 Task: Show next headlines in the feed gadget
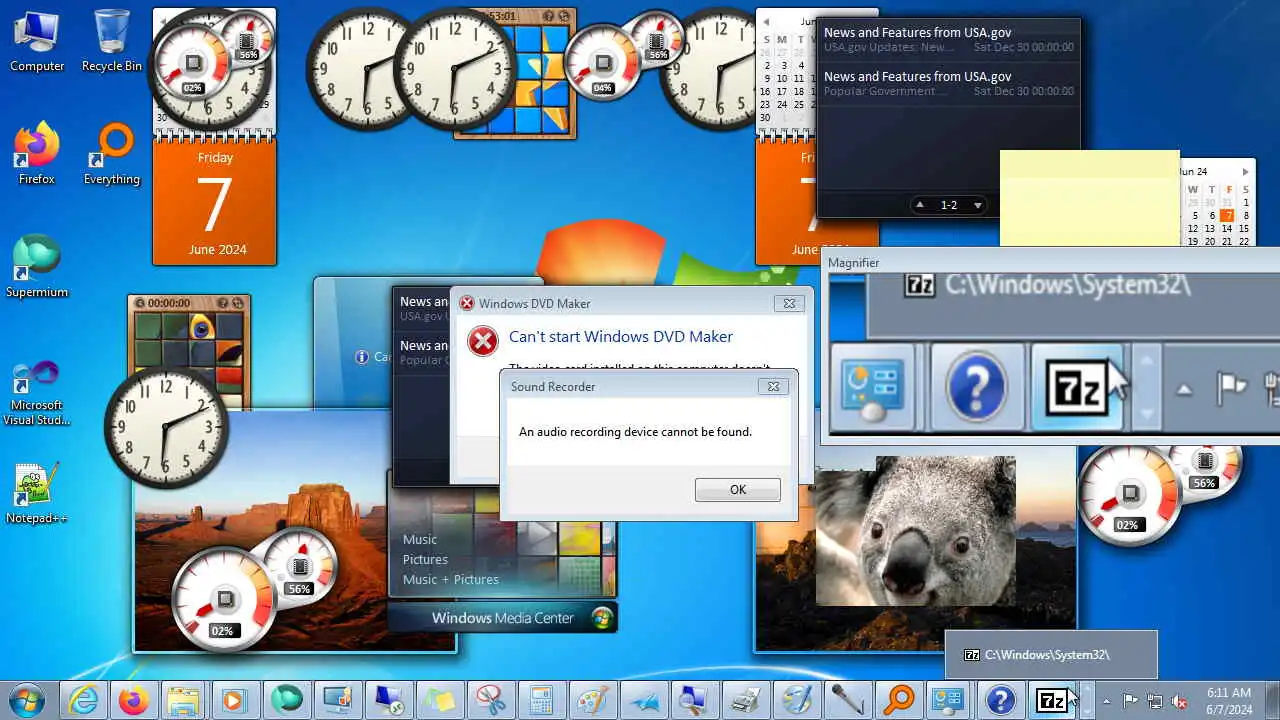tap(978, 205)
